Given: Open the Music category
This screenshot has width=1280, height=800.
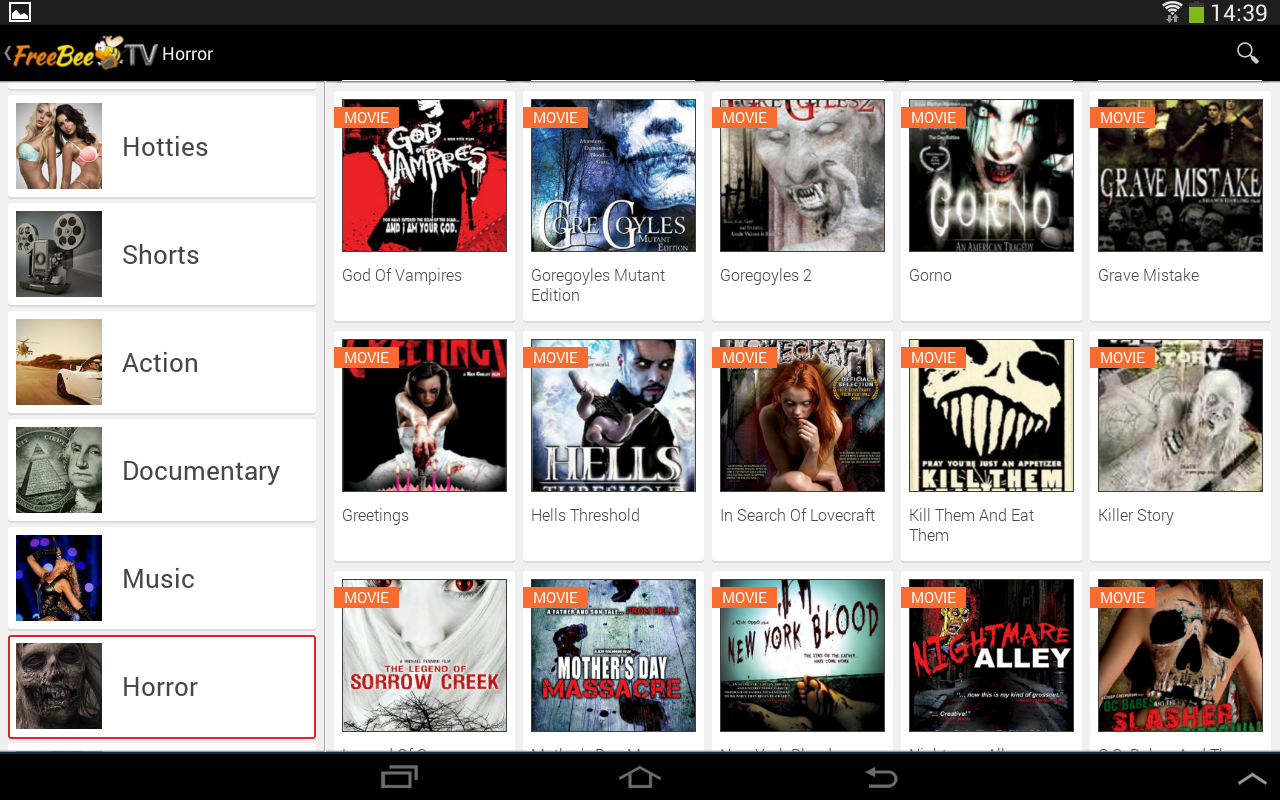Looking at the screenshot, I should (161, 578).
